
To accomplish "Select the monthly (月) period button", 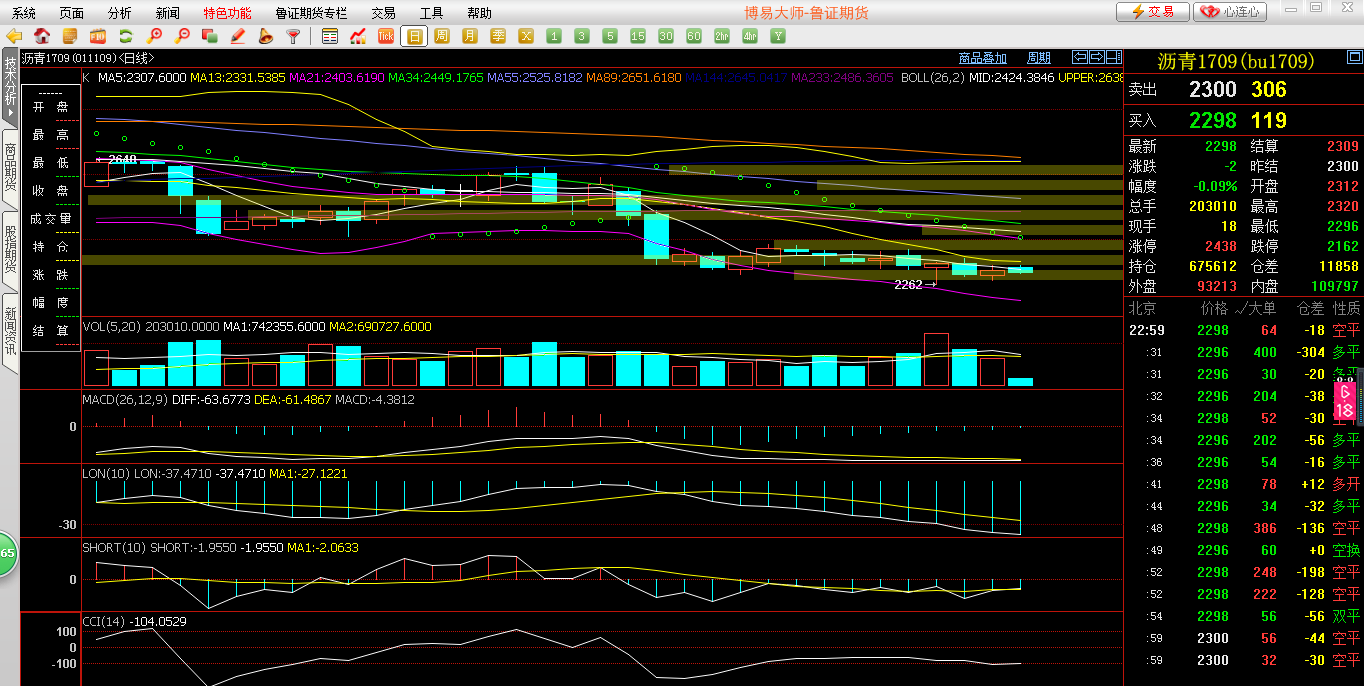I will (470, 36).
